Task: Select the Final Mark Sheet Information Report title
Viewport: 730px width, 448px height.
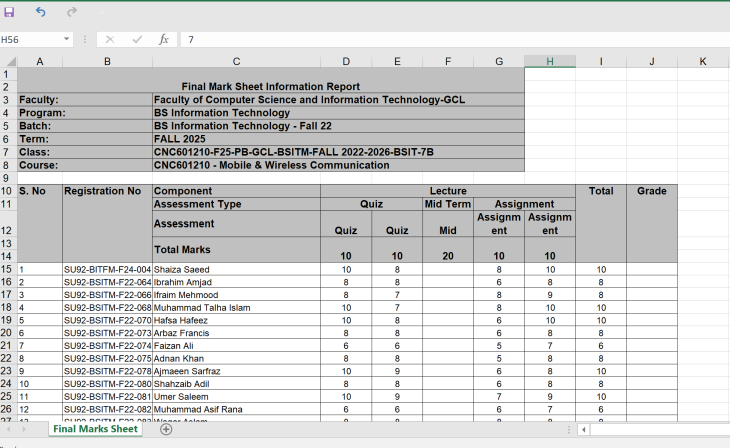Action: click(x=270, y=87)
